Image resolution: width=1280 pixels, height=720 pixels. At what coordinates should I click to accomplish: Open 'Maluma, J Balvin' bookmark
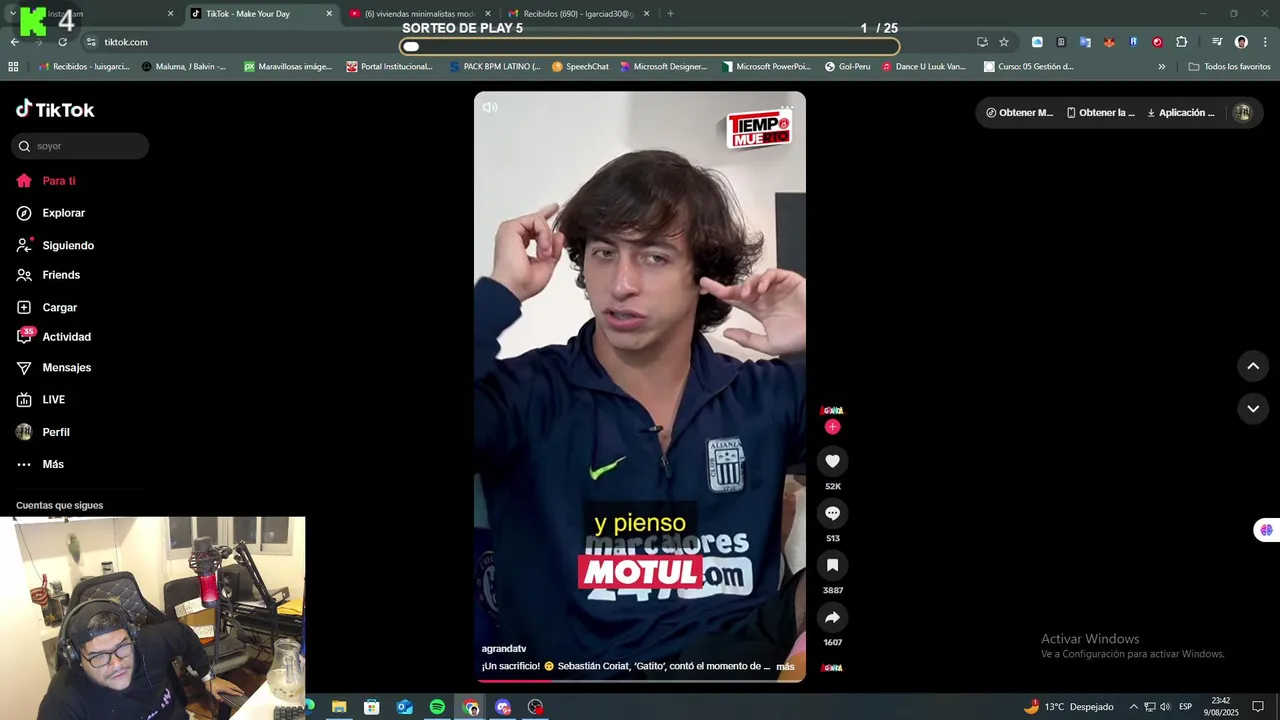click(x=184, y=67)
